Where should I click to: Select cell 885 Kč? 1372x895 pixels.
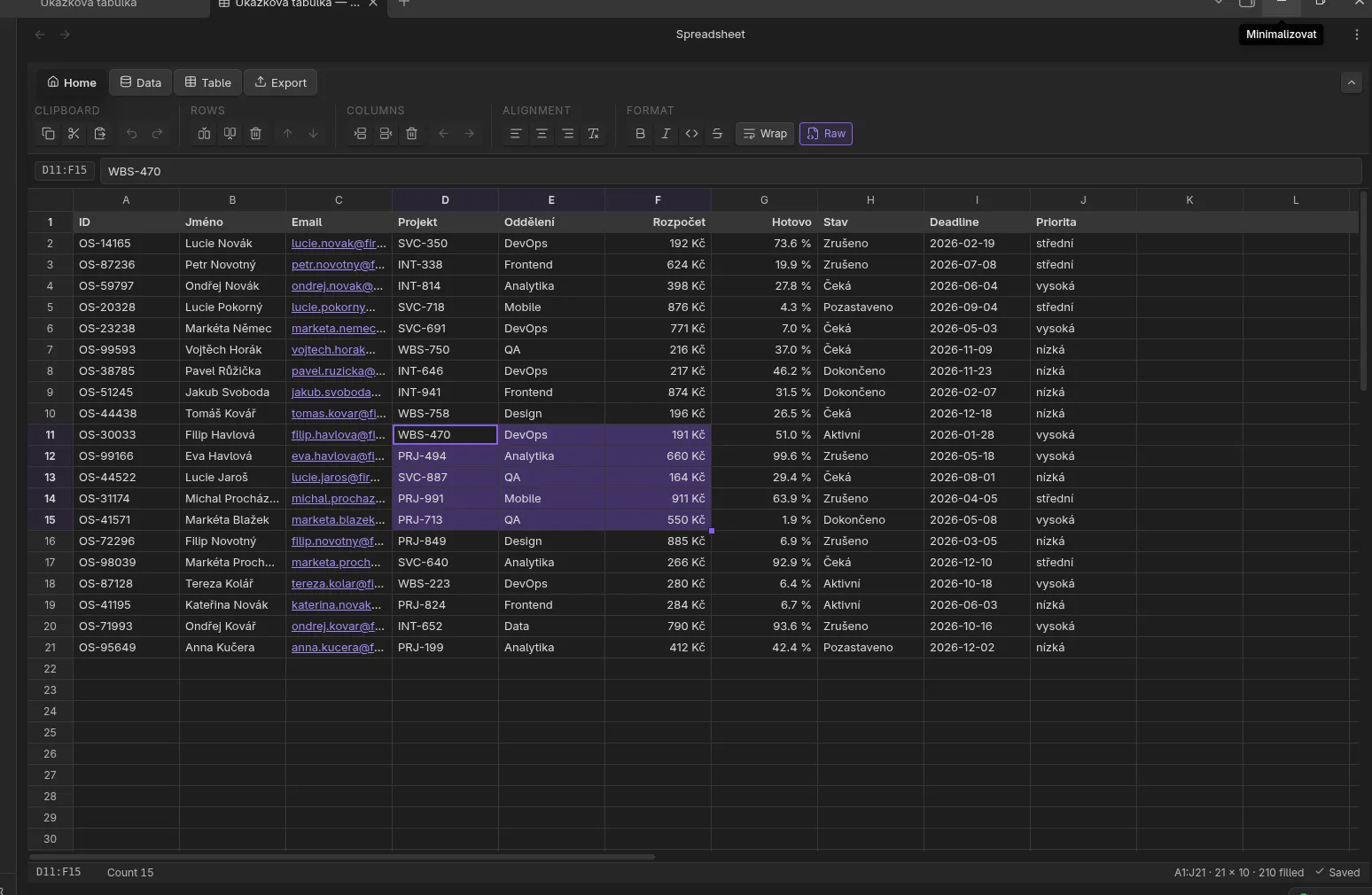658,541
